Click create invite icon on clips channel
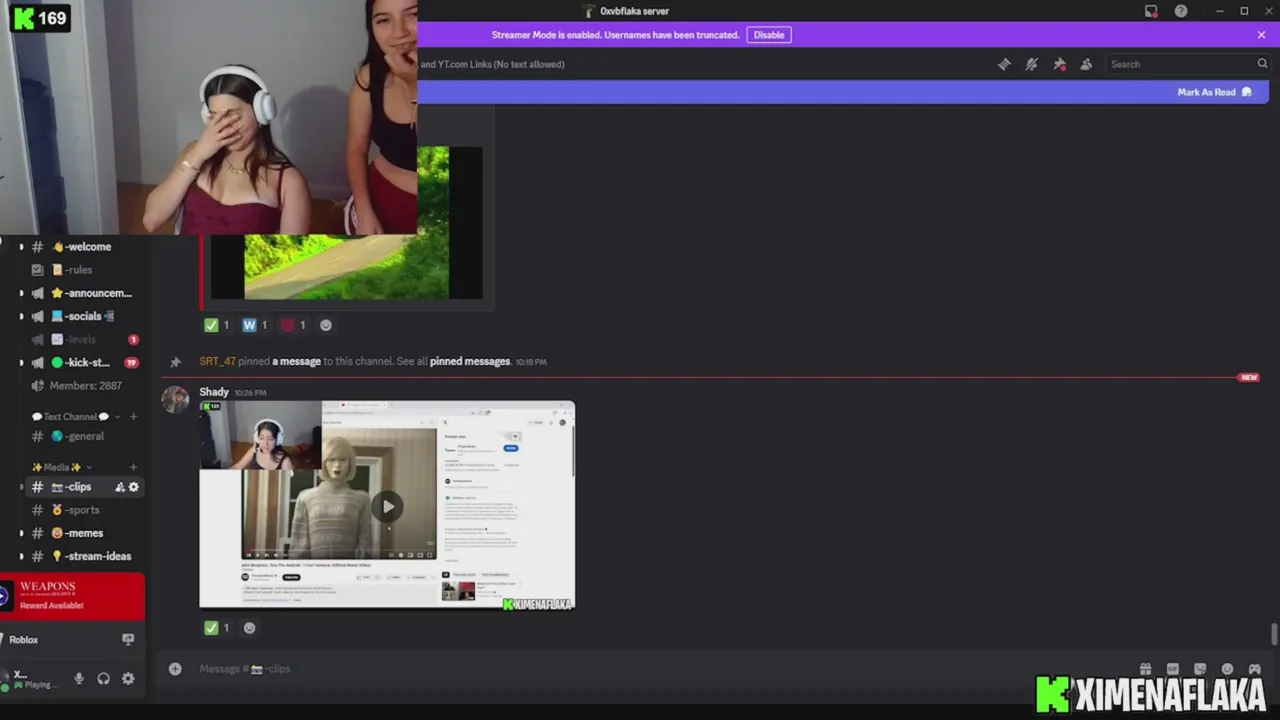The image size is (1280, 720). pos(120,487)
